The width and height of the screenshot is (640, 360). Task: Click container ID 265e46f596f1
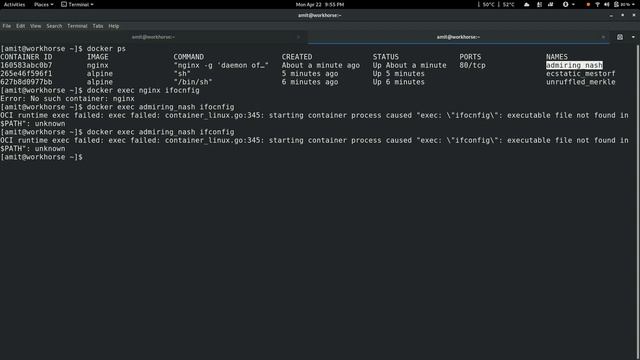(x=26, y=74)
